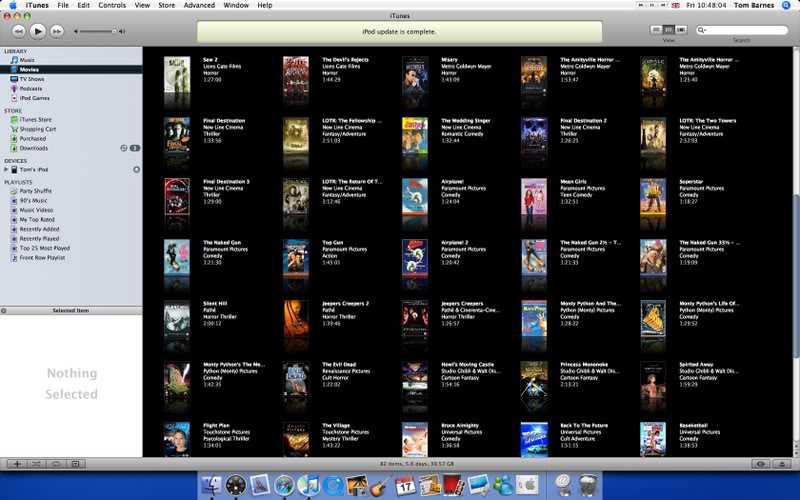Open the Controls menu
Image resolution: width=800 pixels, height=500 pixels.
tap(112, 5)
